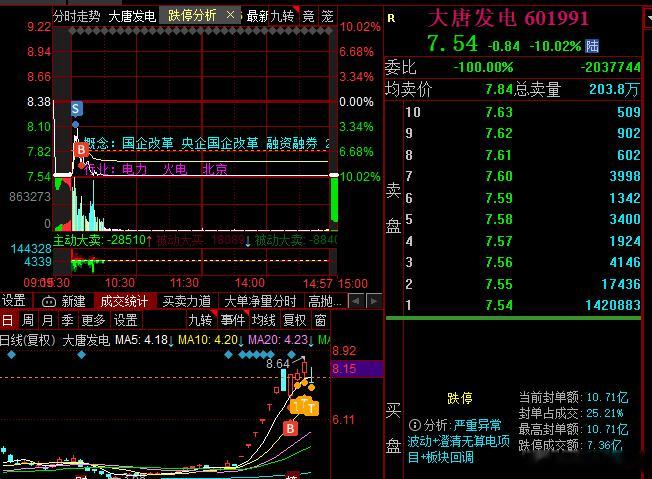Screen dimensions: 652x479
Task: Click the 窗 window button
Action: tap(320, 320)
